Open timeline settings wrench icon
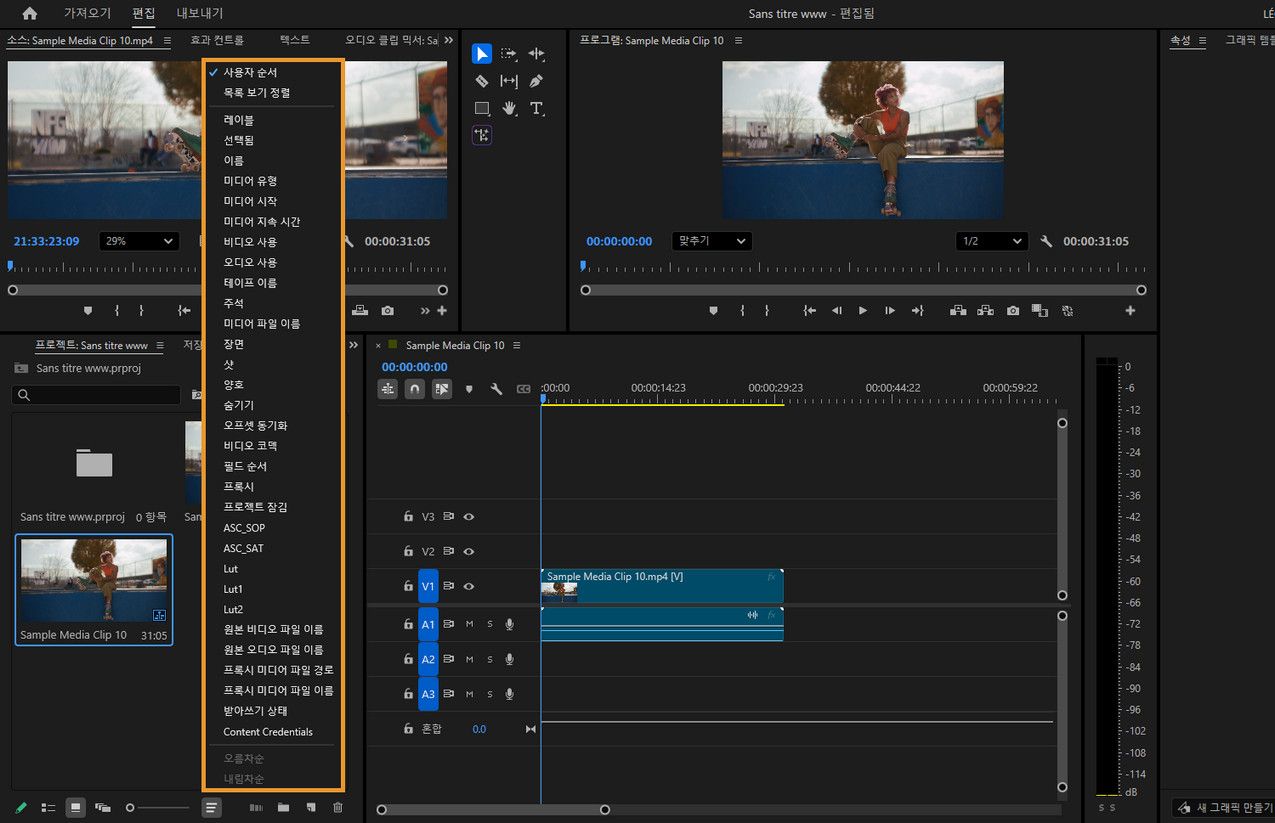 [496, 389]
